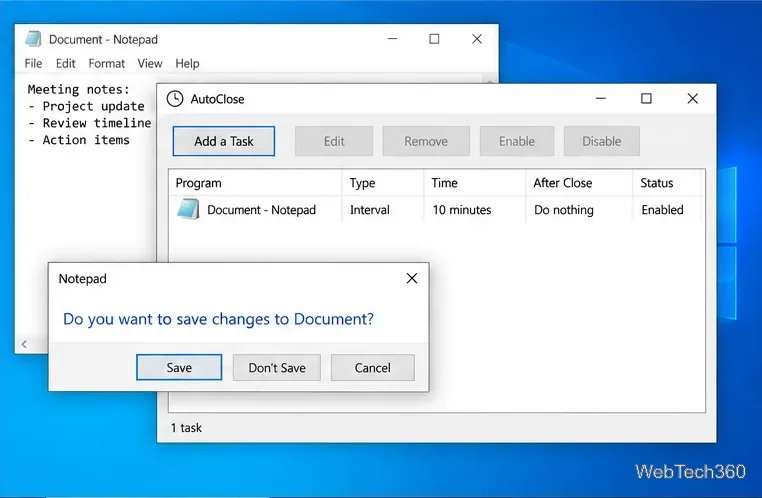Maximize the AutoClose window
Viewport: 762px width, 498px height.
(646, 99)
